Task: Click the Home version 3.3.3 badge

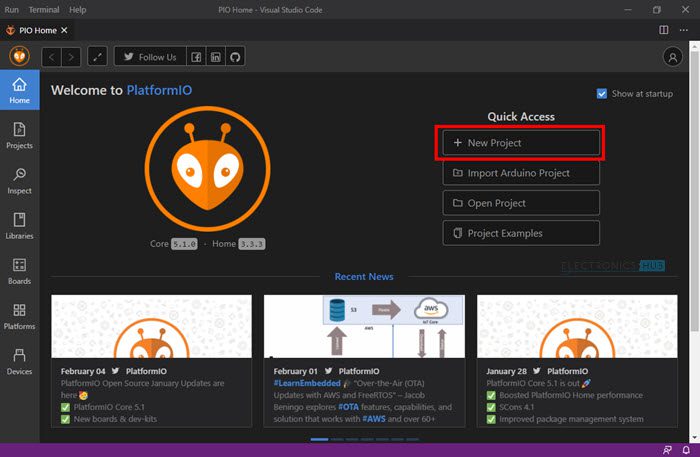Action: [x=252, y=244]
